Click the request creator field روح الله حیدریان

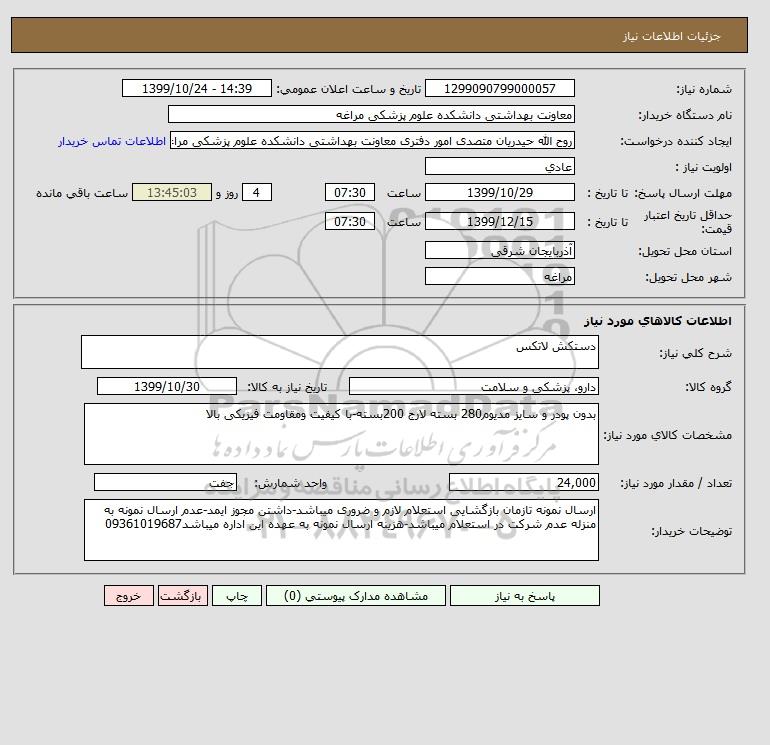[x=372, y=140]
